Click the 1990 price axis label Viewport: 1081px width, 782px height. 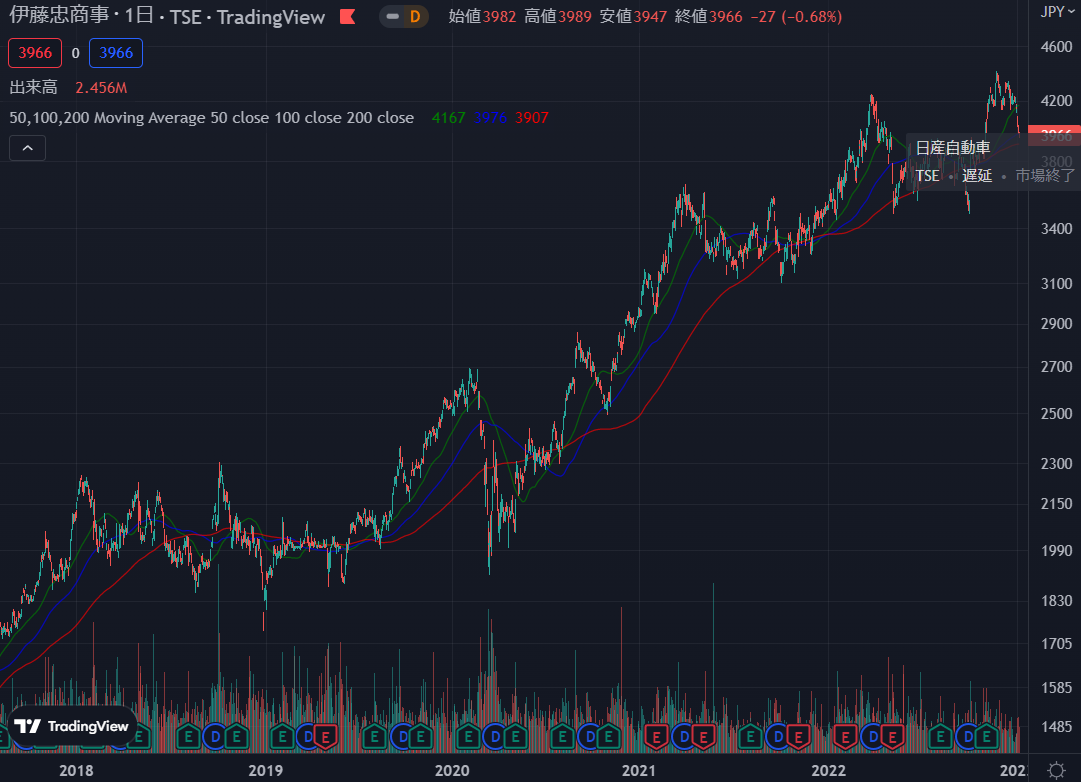click(x=1056, y=550)
